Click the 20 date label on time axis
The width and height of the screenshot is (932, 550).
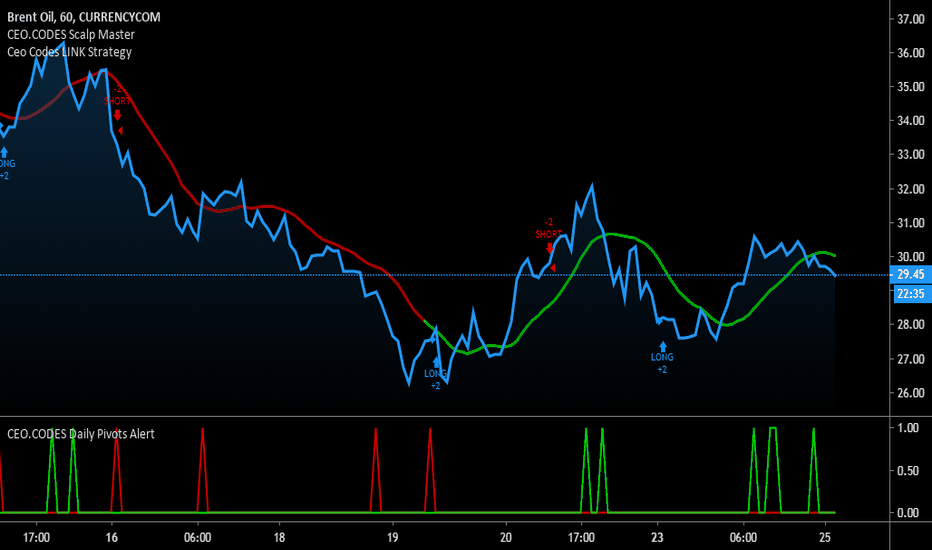(506, 538)
